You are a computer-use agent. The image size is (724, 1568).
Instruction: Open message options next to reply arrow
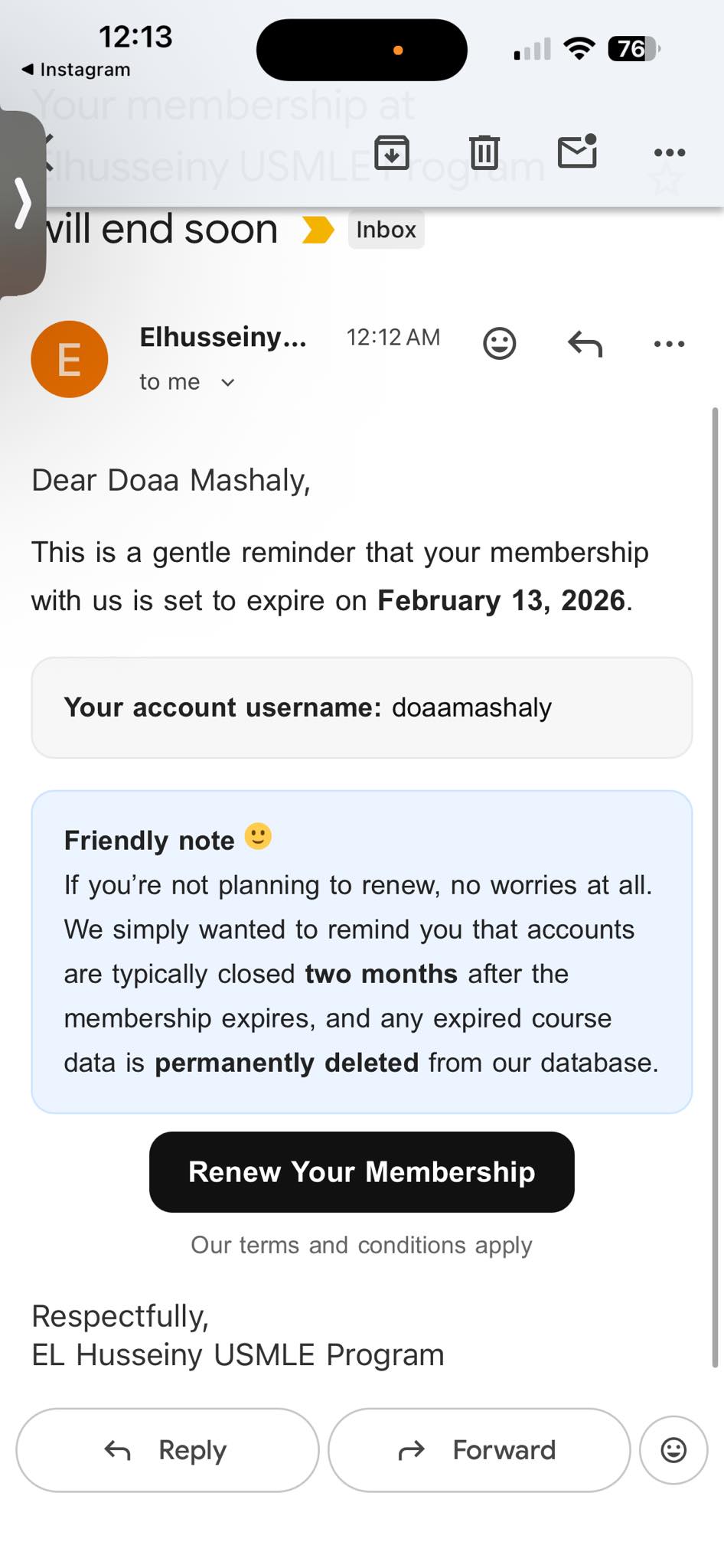670,344
